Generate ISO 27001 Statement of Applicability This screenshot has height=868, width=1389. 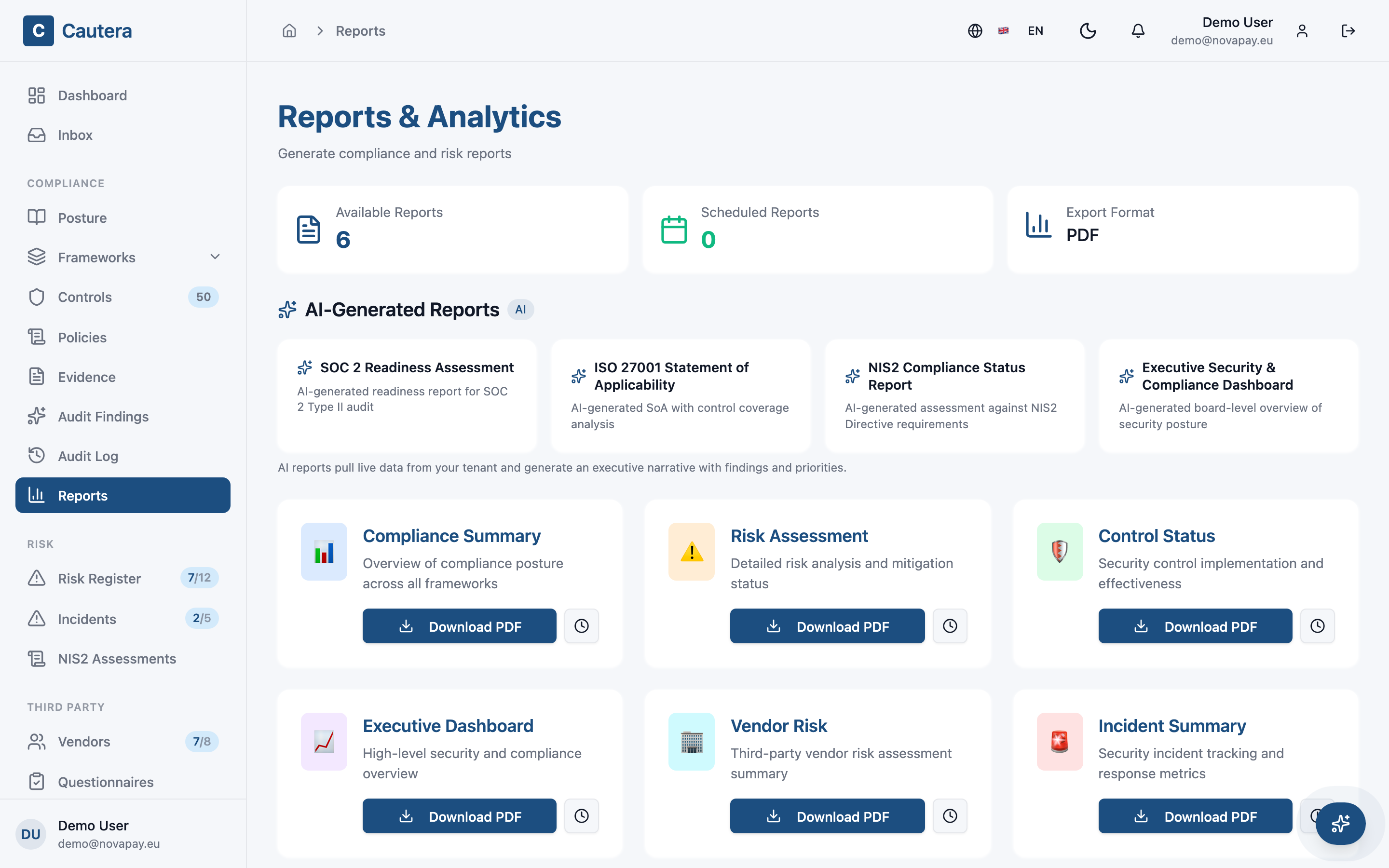[681, 395]
